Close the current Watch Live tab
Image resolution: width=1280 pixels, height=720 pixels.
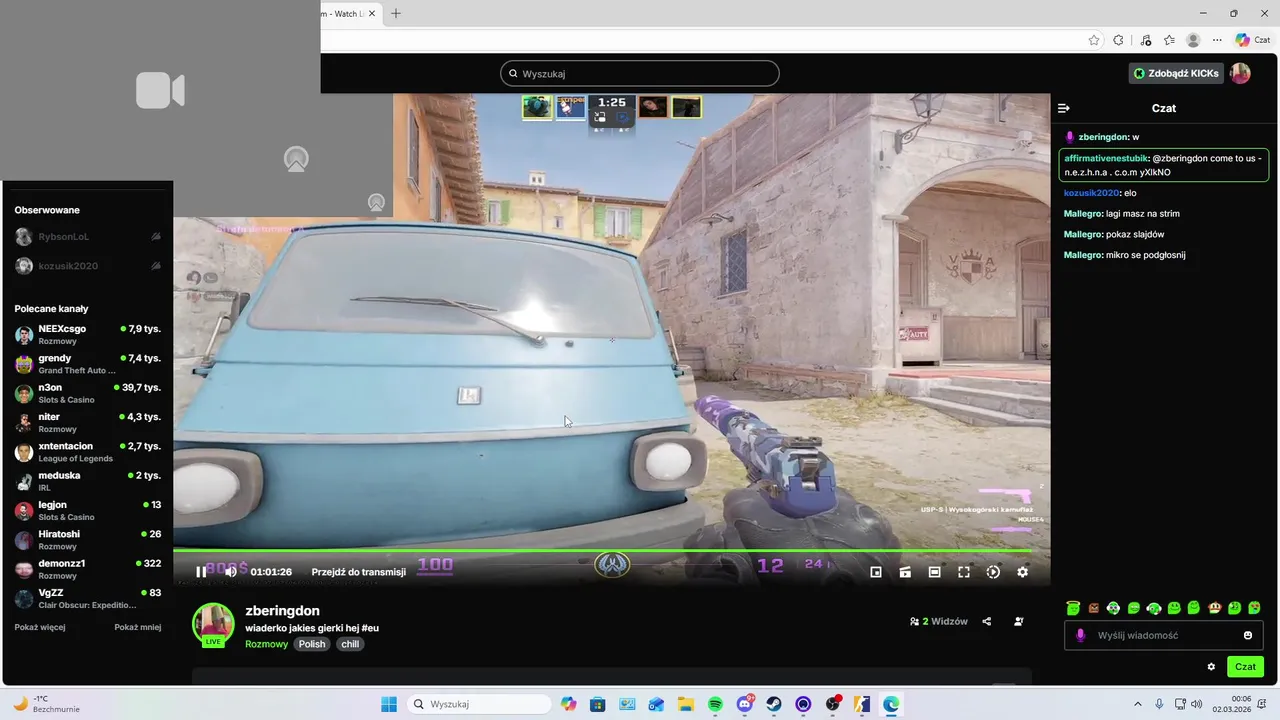coord(372,13)
